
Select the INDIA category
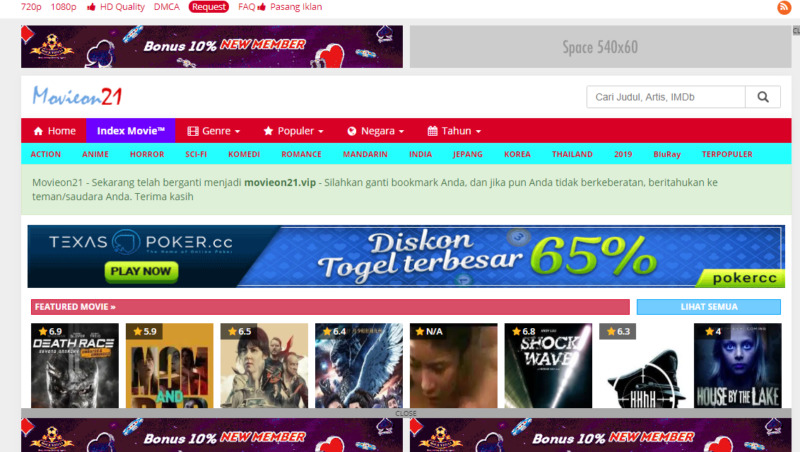pyautogui.click(x=420, y=154)
